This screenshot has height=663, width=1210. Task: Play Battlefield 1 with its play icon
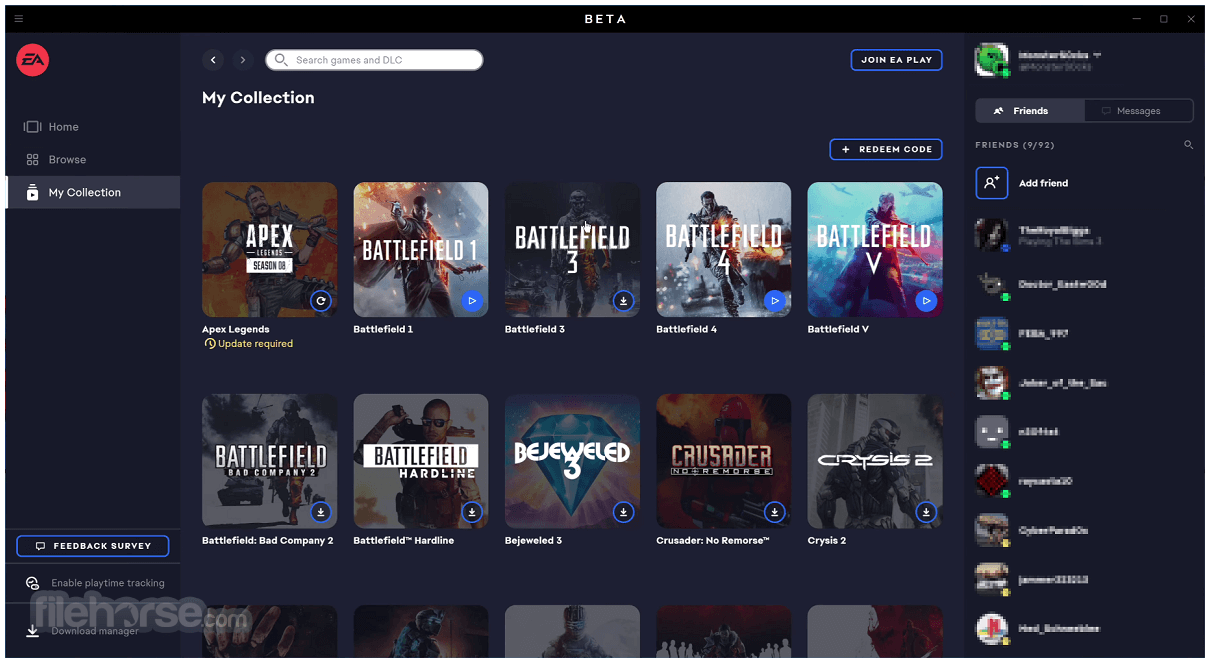click(472, 300)
